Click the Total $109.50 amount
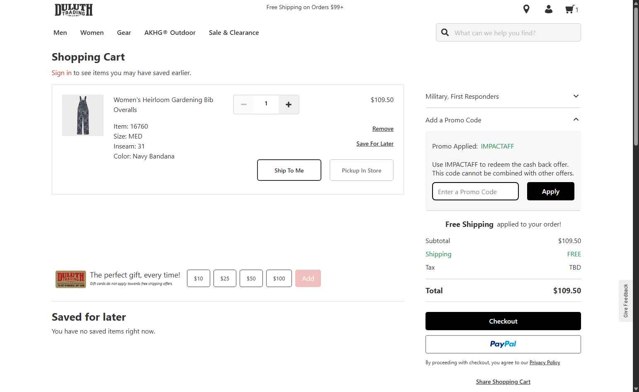The image size is (639, 392). point(567,291)
